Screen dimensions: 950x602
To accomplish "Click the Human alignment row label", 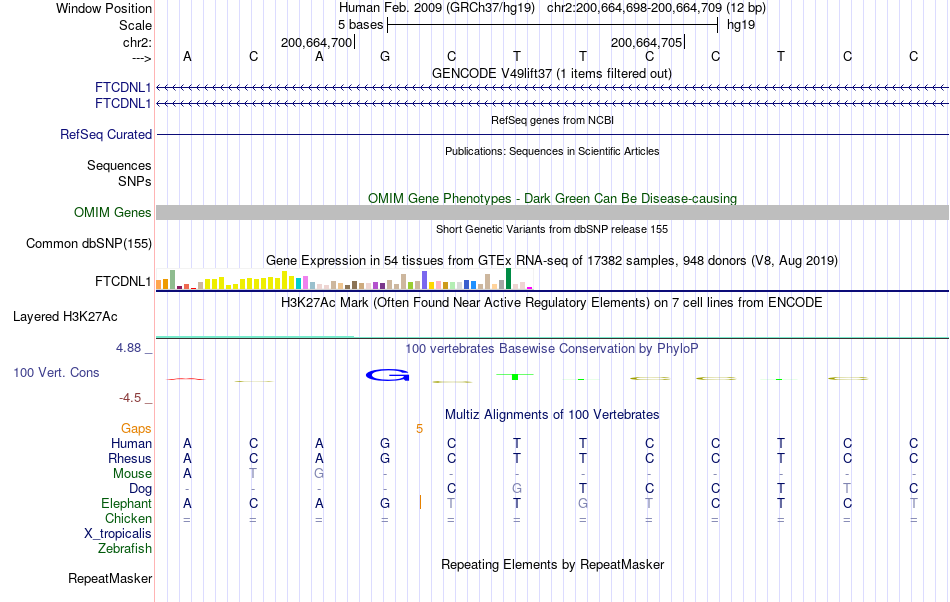I will (131, 443).
